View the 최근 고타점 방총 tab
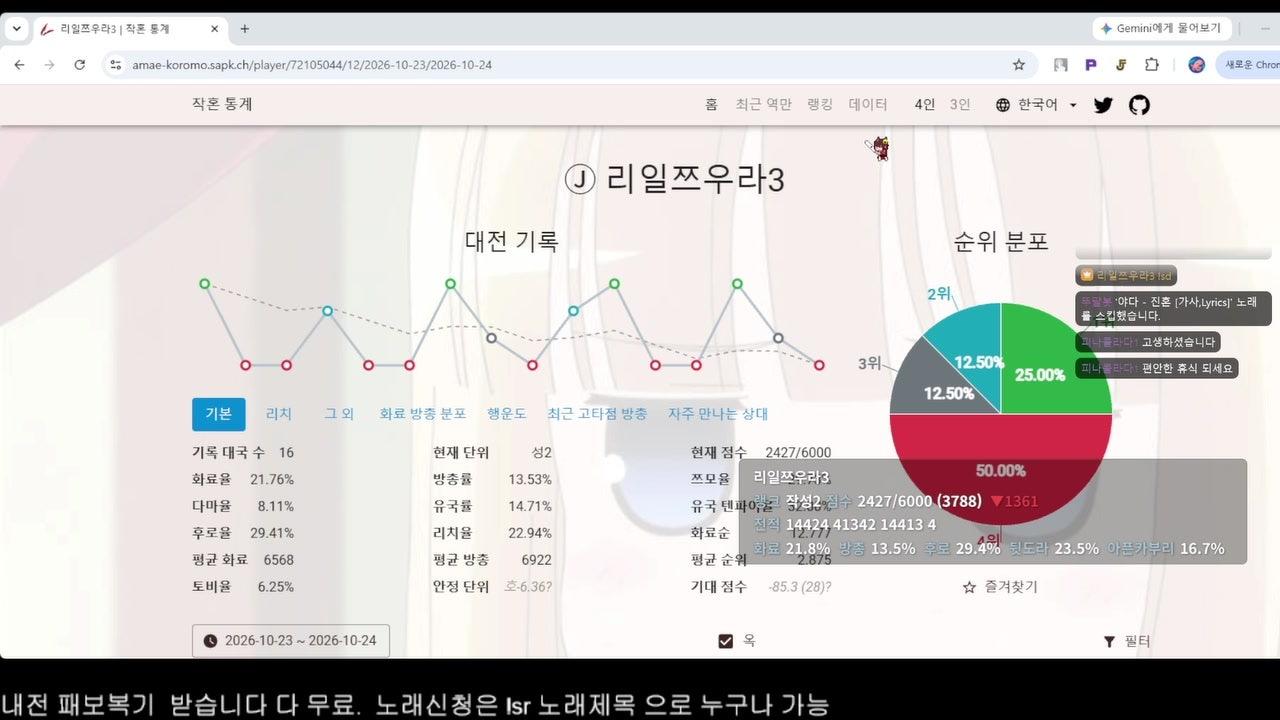This screenshot has height=720, width=1280. (x=597, y=414)
